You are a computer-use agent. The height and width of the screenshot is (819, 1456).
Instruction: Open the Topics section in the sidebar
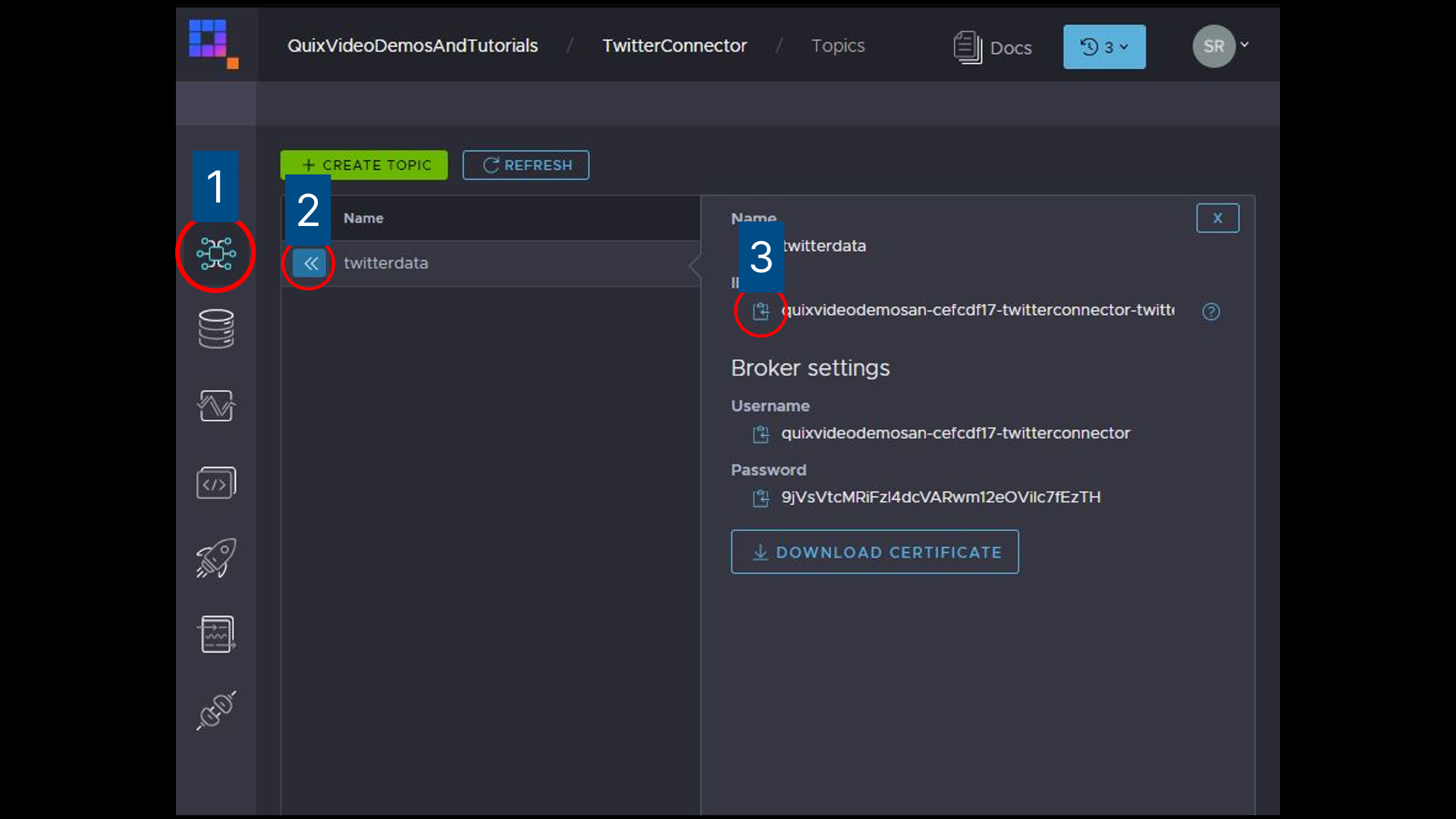click(215, 254)
